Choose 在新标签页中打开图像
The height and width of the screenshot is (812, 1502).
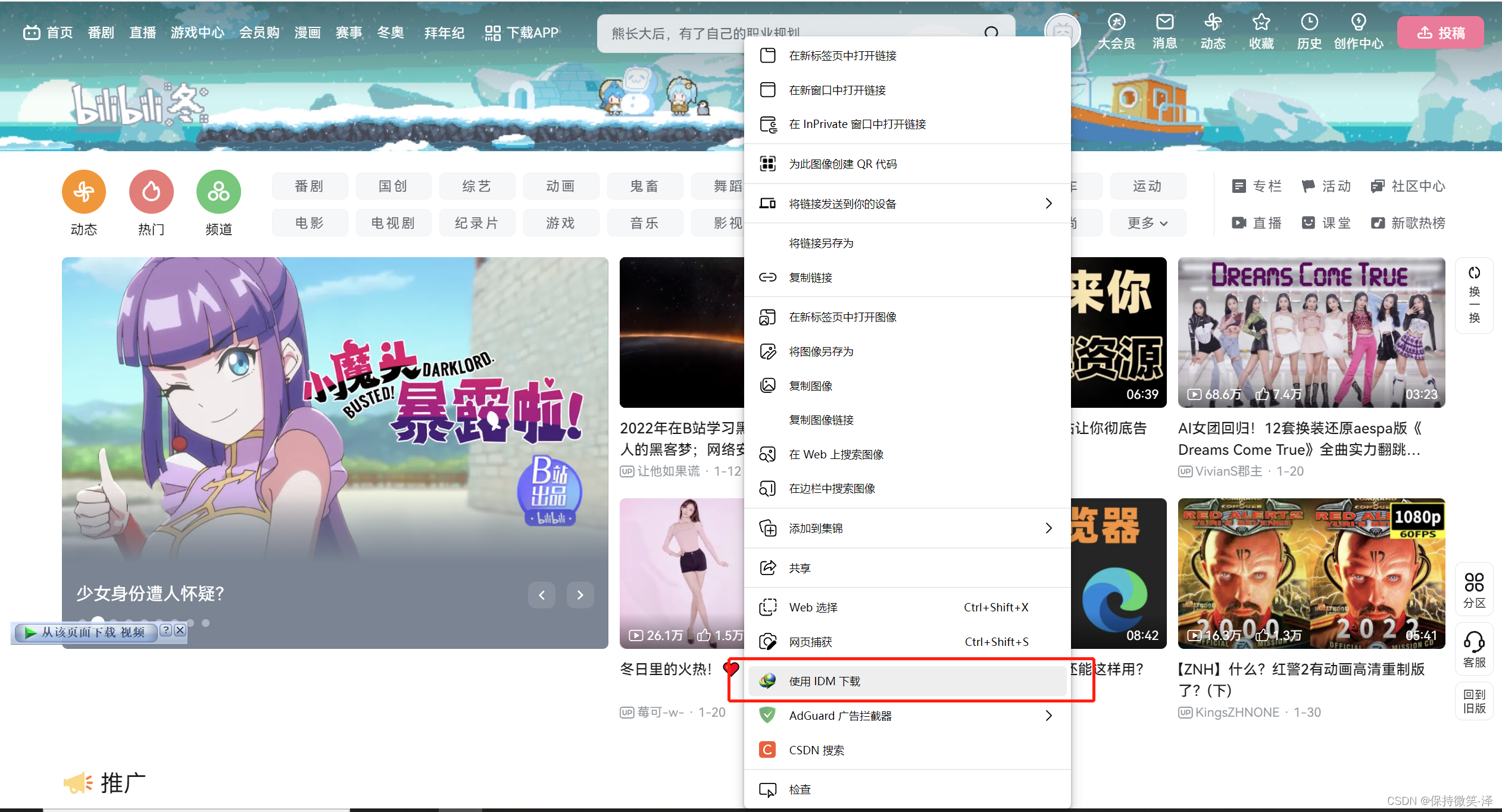click(907, 317)
